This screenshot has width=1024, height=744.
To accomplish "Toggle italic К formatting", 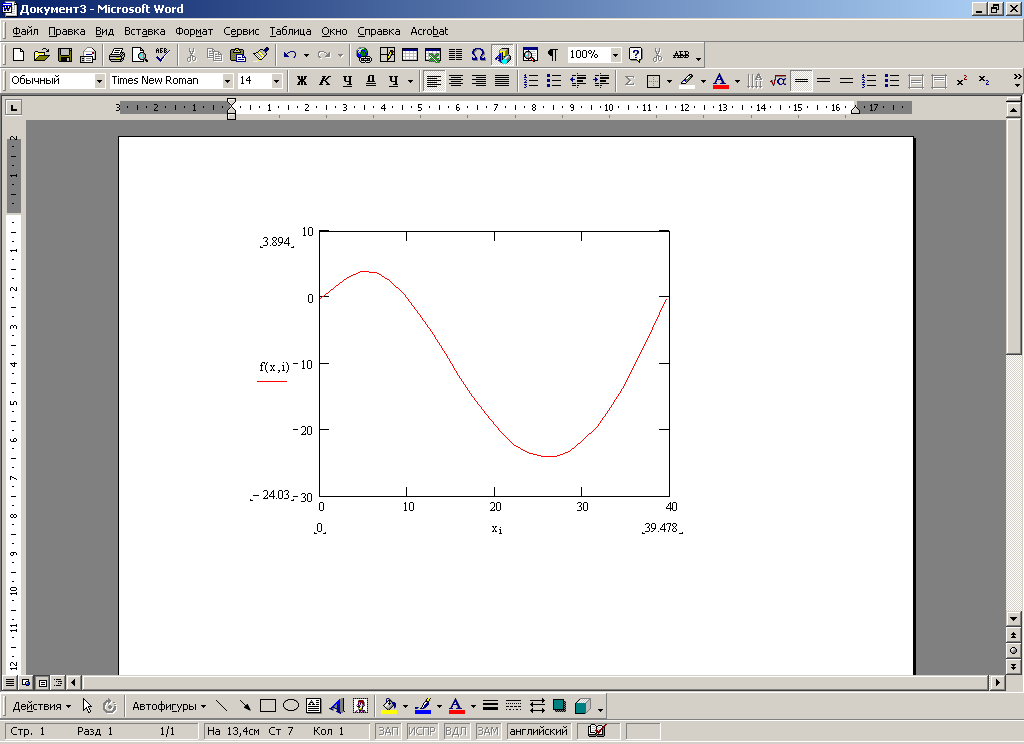I will tap(325, 80).
